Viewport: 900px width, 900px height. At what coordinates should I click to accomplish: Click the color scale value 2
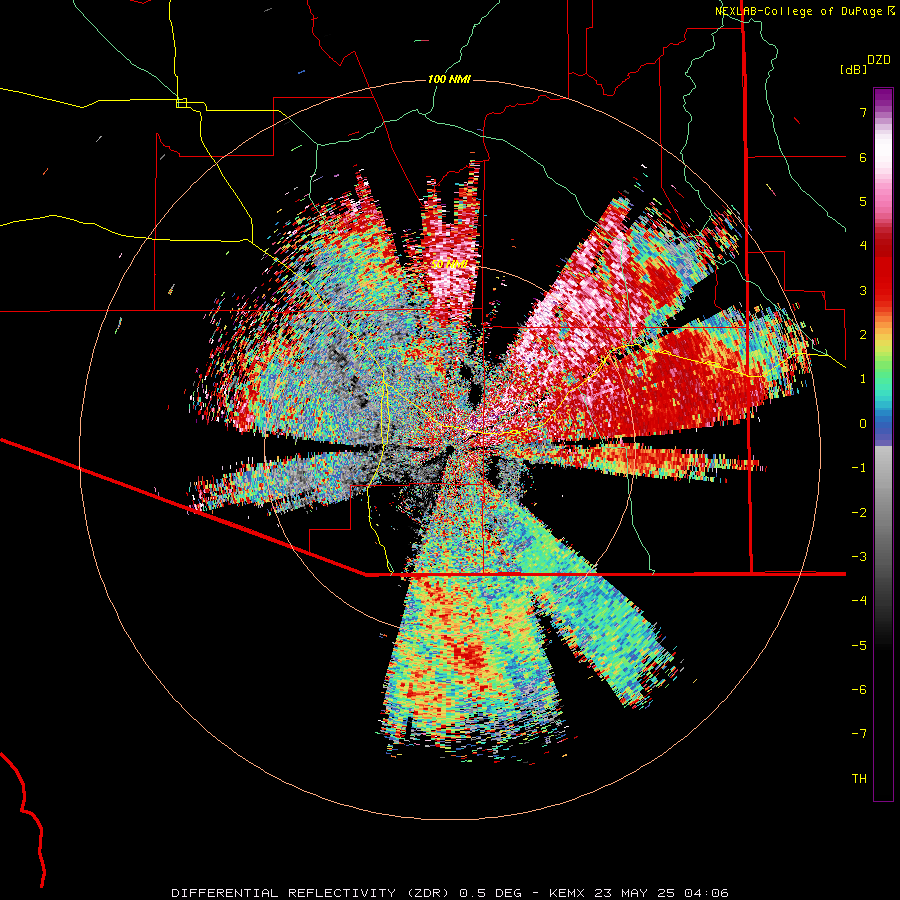click(x=863, y=335)
